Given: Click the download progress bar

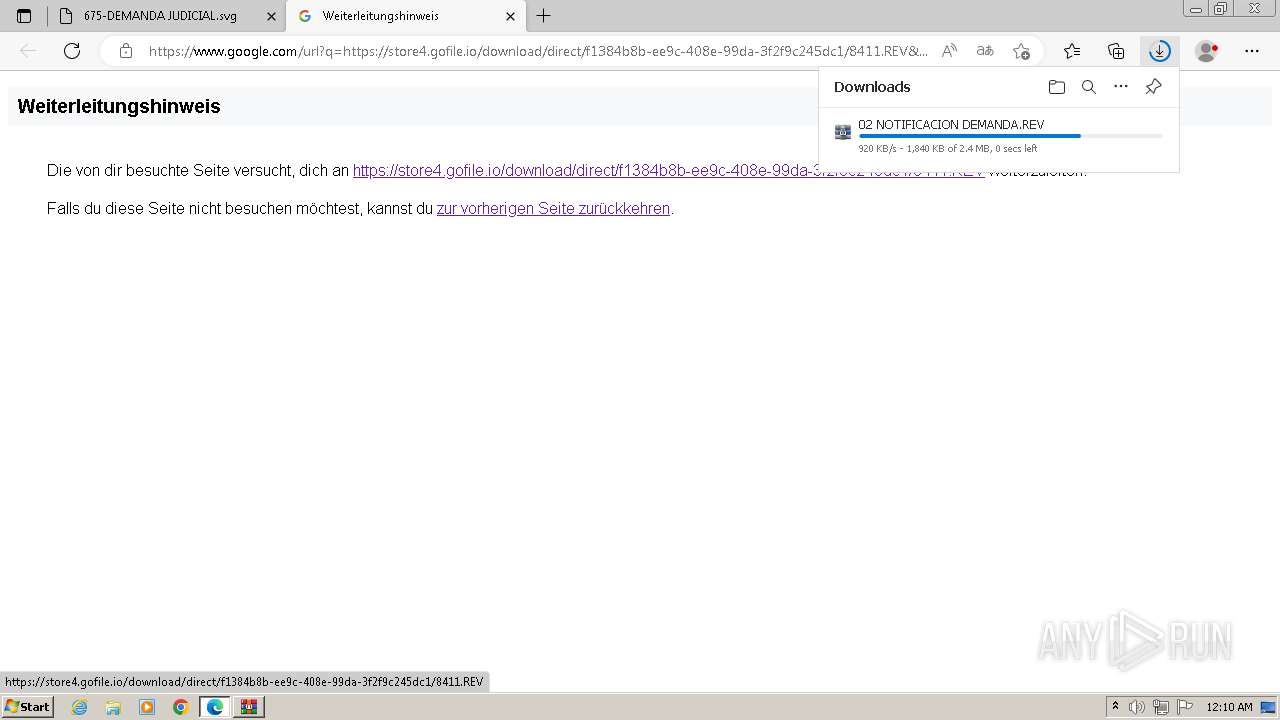Looking at the screenshot, I should click(1010, 136).
